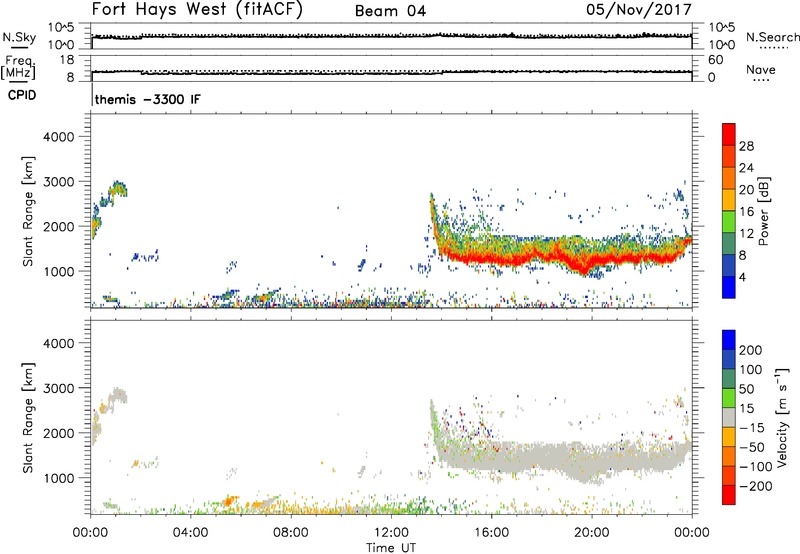The width and height of the screenshot is (800, 554).
Task: Click the '04:00' time tick label
Action: [191, 533]
